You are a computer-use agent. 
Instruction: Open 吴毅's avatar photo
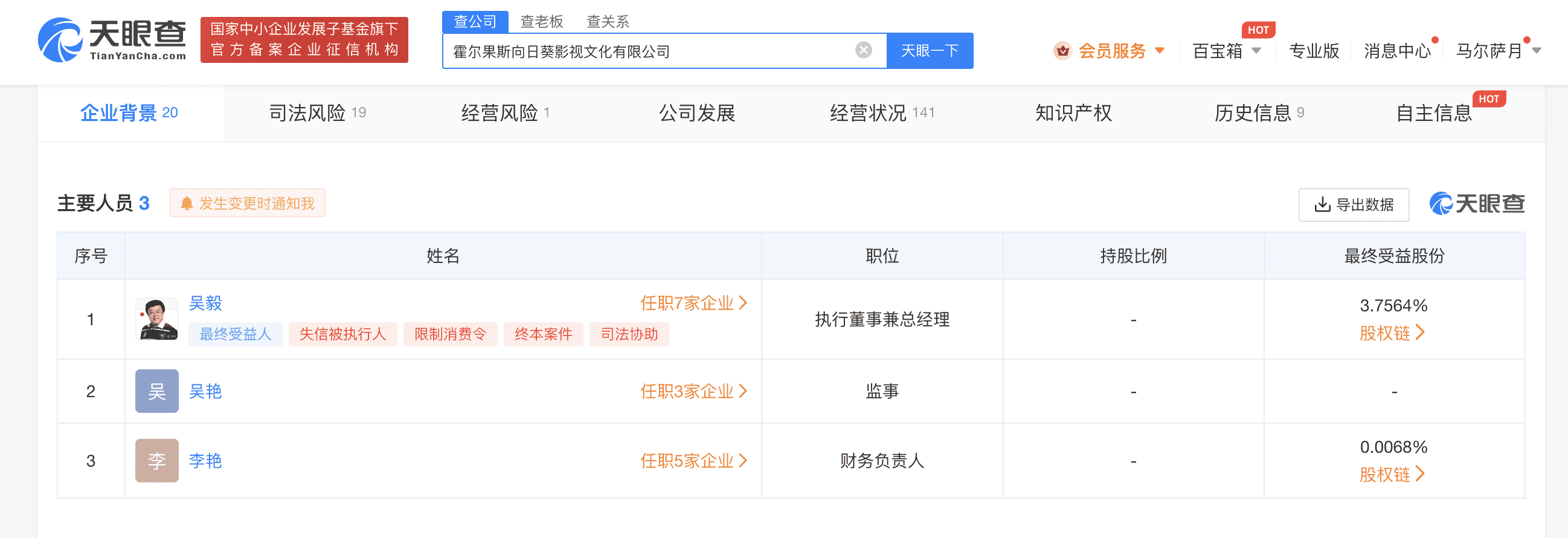[157, 319]
